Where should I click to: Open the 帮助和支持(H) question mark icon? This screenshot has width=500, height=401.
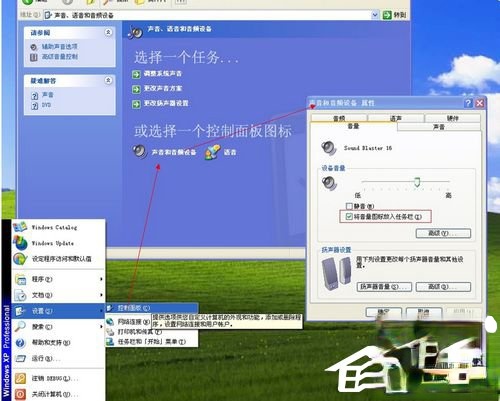tap(20, 343)
